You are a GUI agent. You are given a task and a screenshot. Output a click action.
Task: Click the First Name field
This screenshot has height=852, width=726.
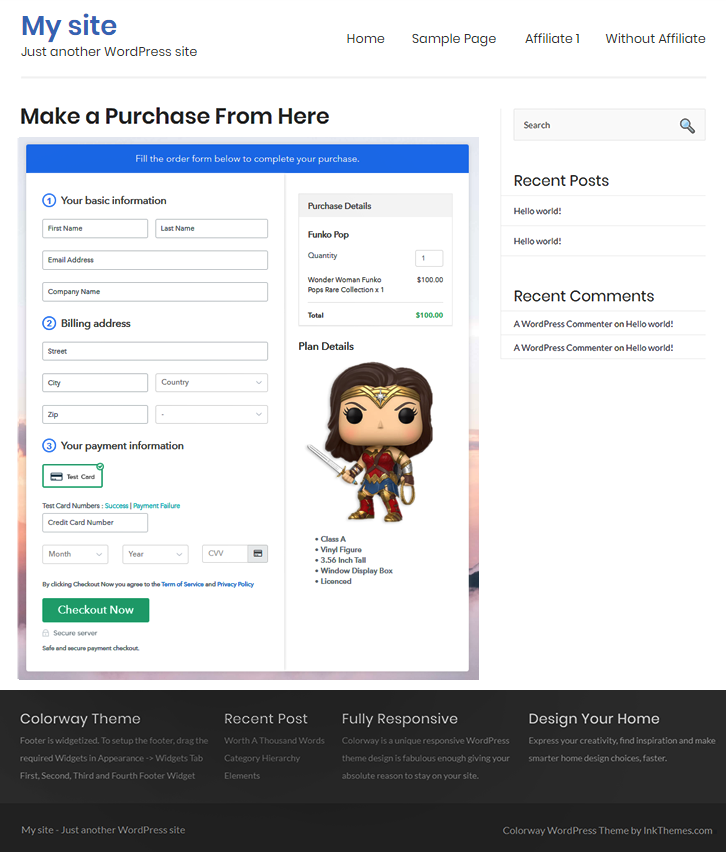[95, 228]
